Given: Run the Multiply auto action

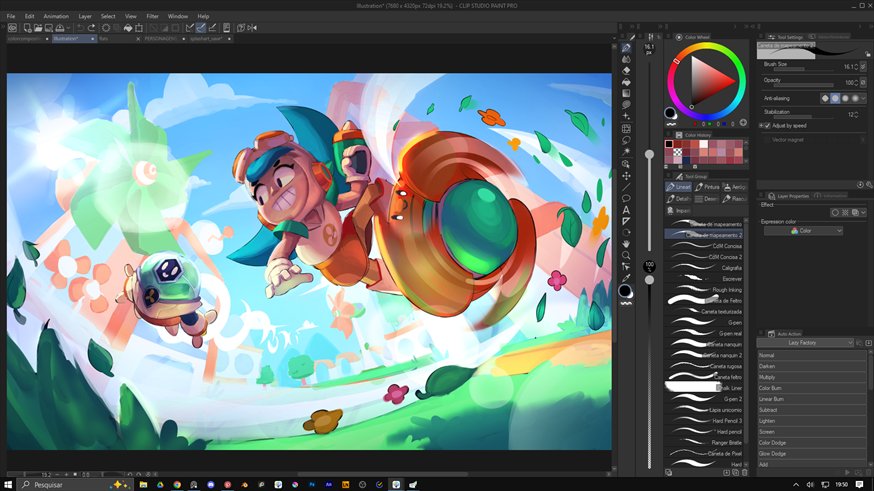Looking at the screenshot, I should coord(811,377).
